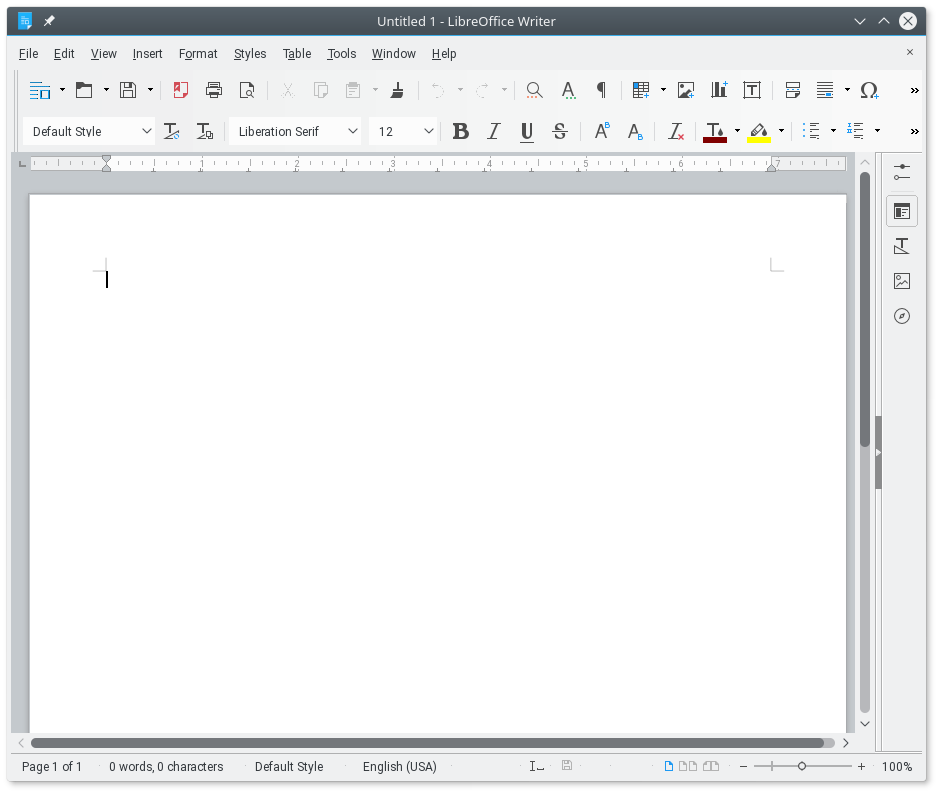The height and width of the screenshot is (794, 939).
Task: Click English (USA) language in status bar
Action: coord(400,767)
